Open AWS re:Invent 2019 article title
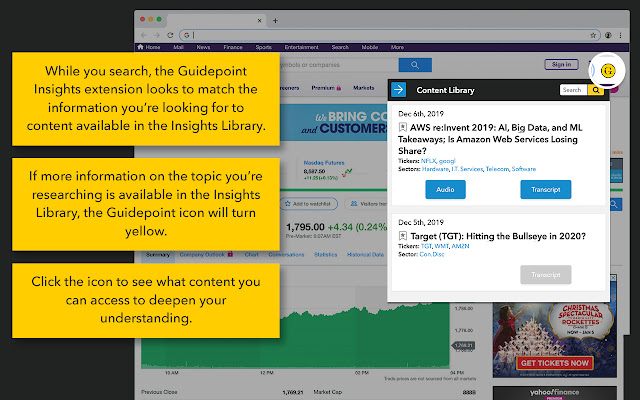Viewport: 640px width, 400px height. (x=490, y=139)
